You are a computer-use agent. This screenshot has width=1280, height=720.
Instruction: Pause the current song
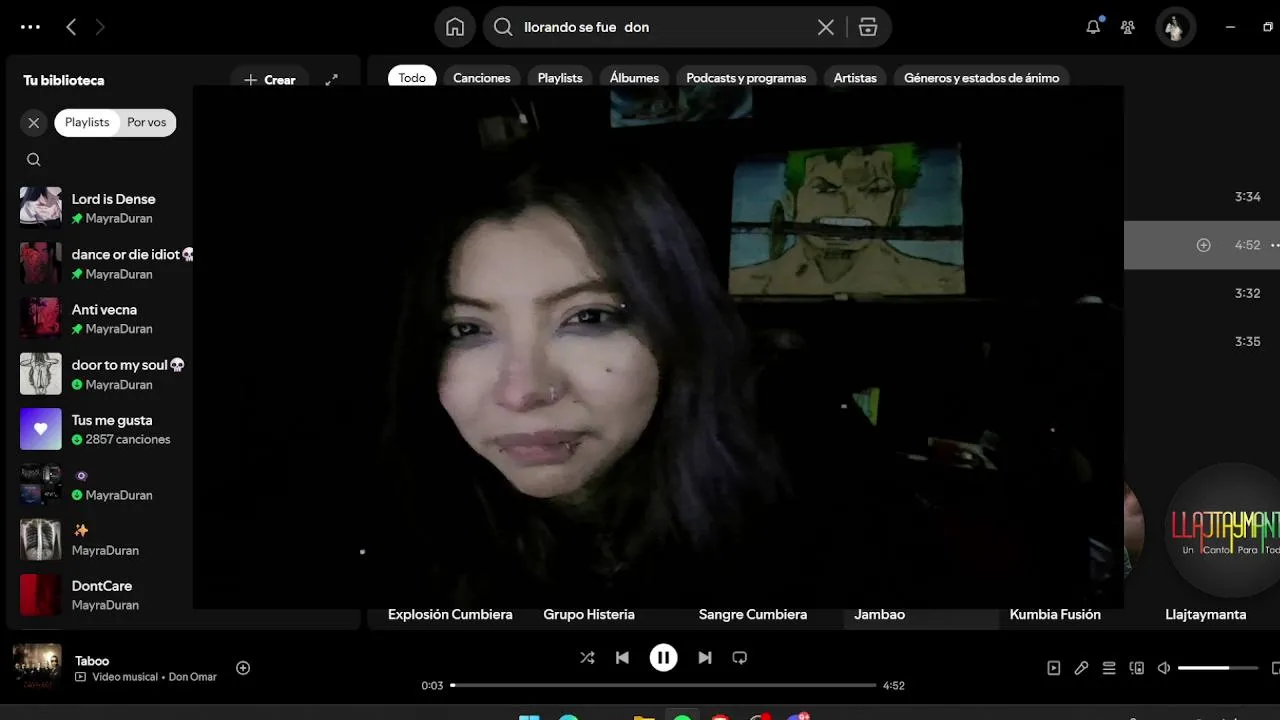click(x=663, y=658)
